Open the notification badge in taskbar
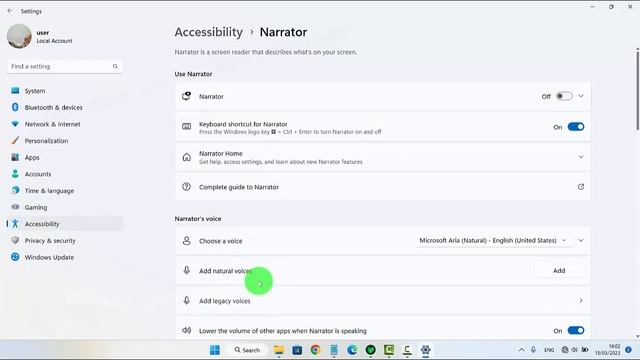Image resolution: width=640 pixels, height=360 pixels. [x=629, y=350]
